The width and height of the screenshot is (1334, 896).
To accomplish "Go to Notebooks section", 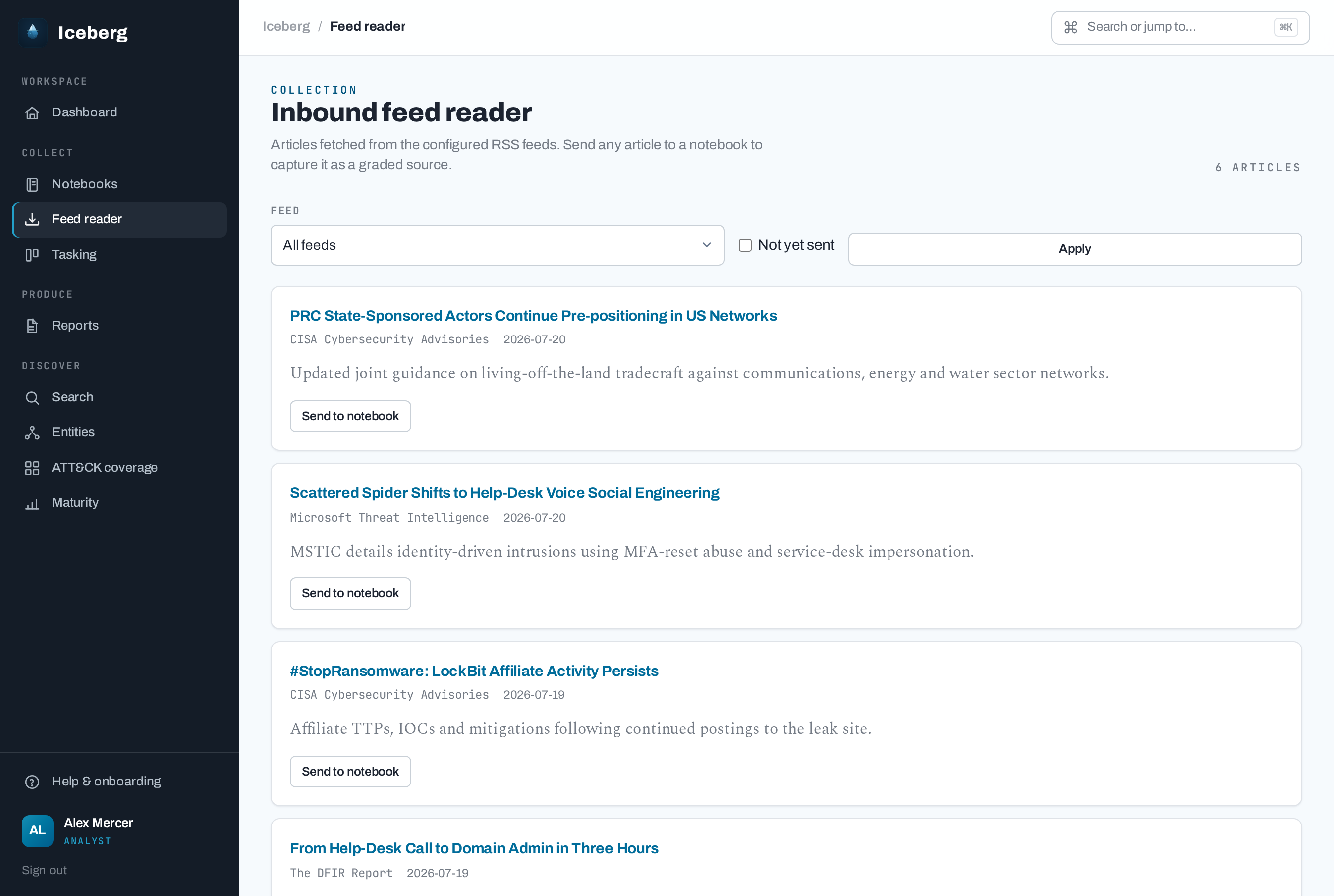I will point(119,184).
